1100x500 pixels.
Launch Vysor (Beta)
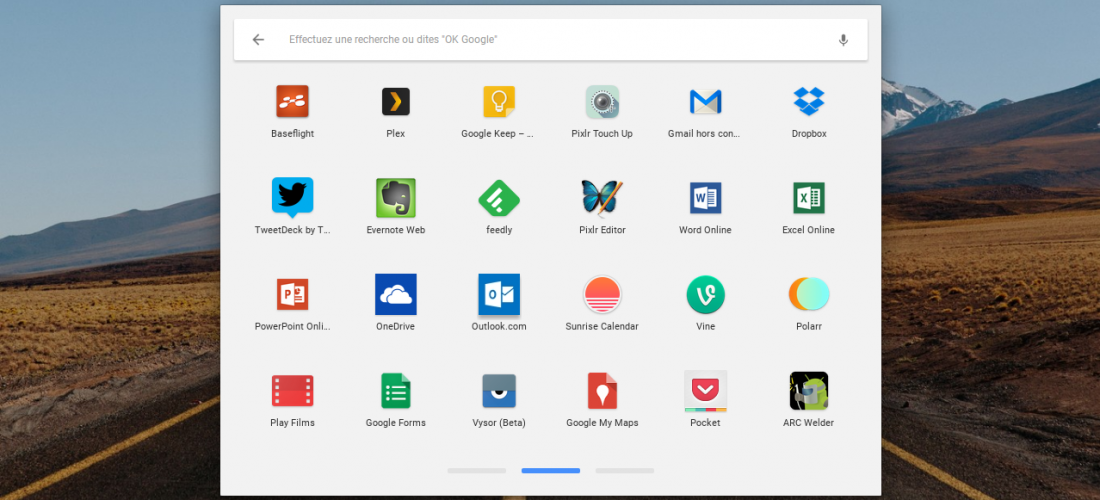pos(499,391)
